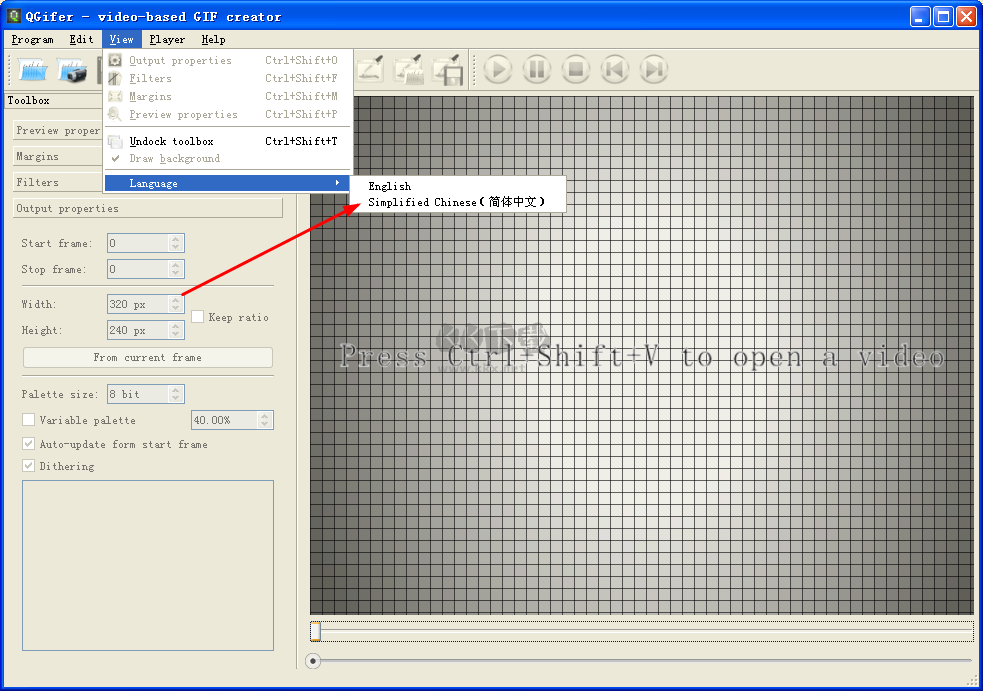Click the video timeline slider handle

pyautogui.click(x=315, y=631)
